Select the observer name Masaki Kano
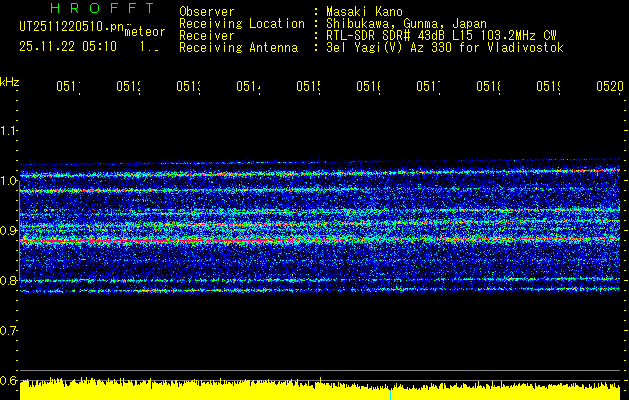This screenshot has width=629, height=400. (364, 11)
